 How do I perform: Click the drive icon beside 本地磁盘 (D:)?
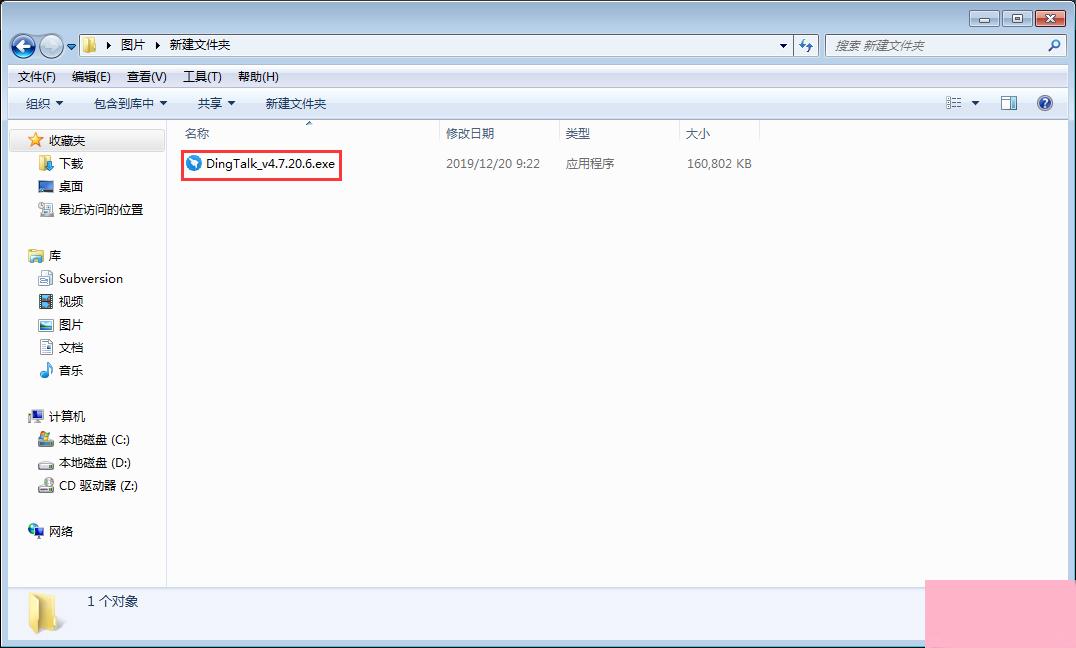[46, 464]
